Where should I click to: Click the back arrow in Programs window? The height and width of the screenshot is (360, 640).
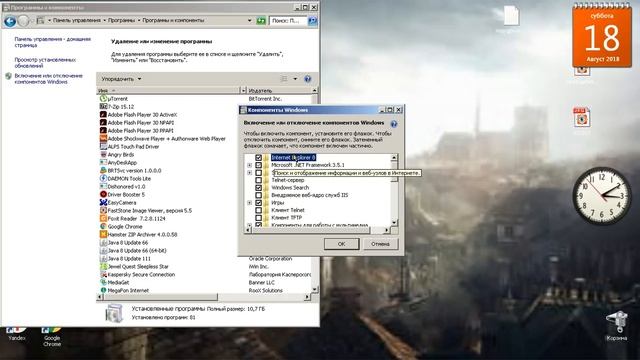point(10,21)
